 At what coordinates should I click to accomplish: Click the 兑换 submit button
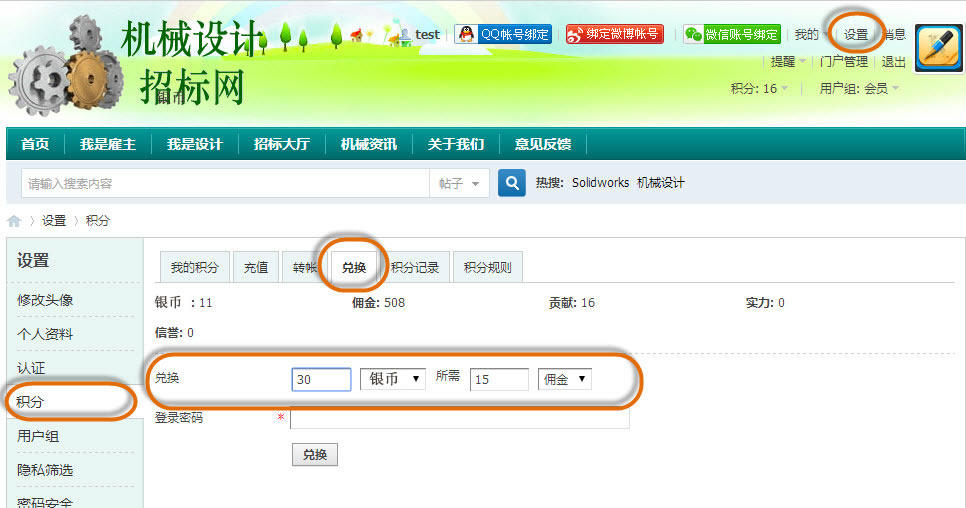point(315,454)
